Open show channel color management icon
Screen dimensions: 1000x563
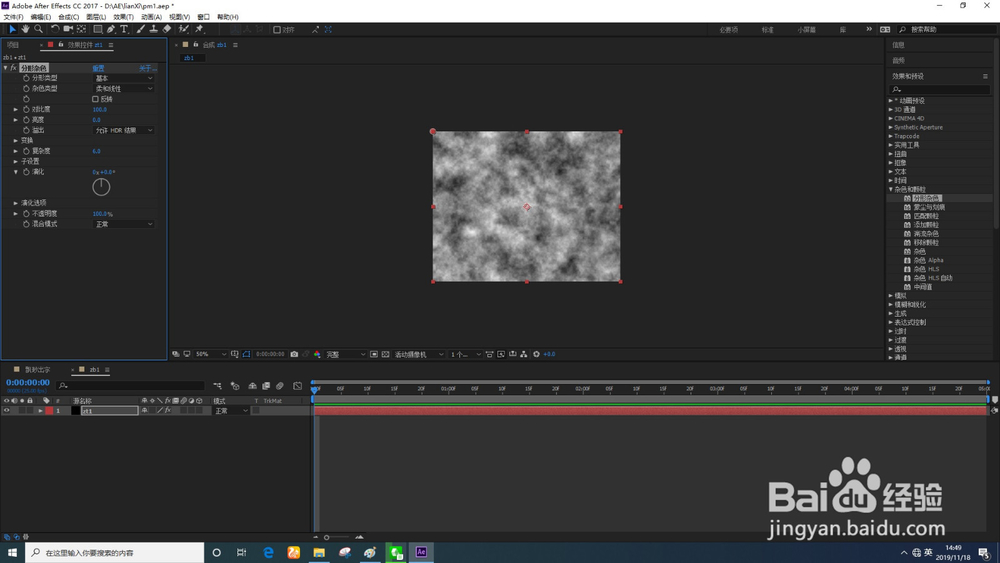tap(317, 354)
